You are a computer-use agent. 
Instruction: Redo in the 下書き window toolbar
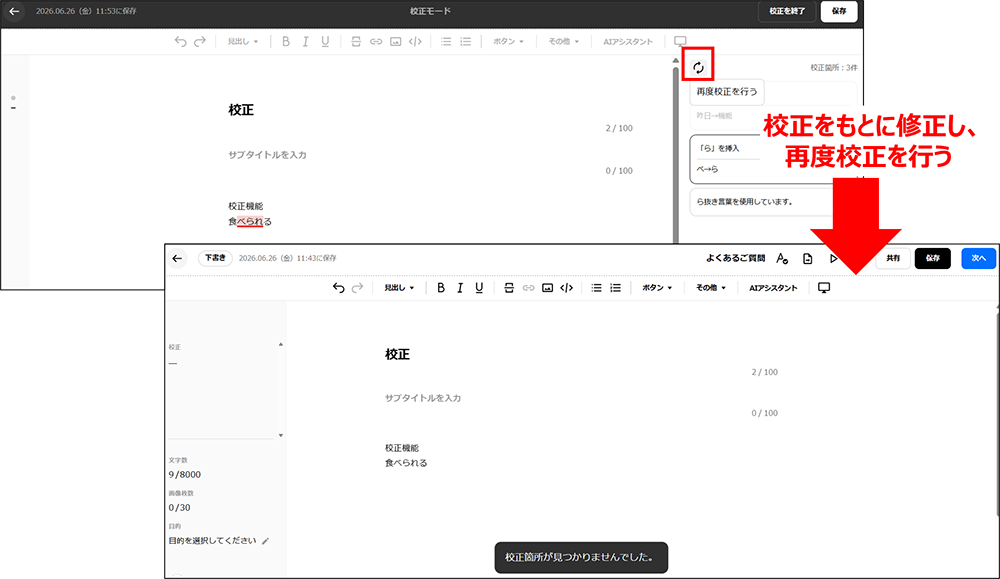point(358,288)
